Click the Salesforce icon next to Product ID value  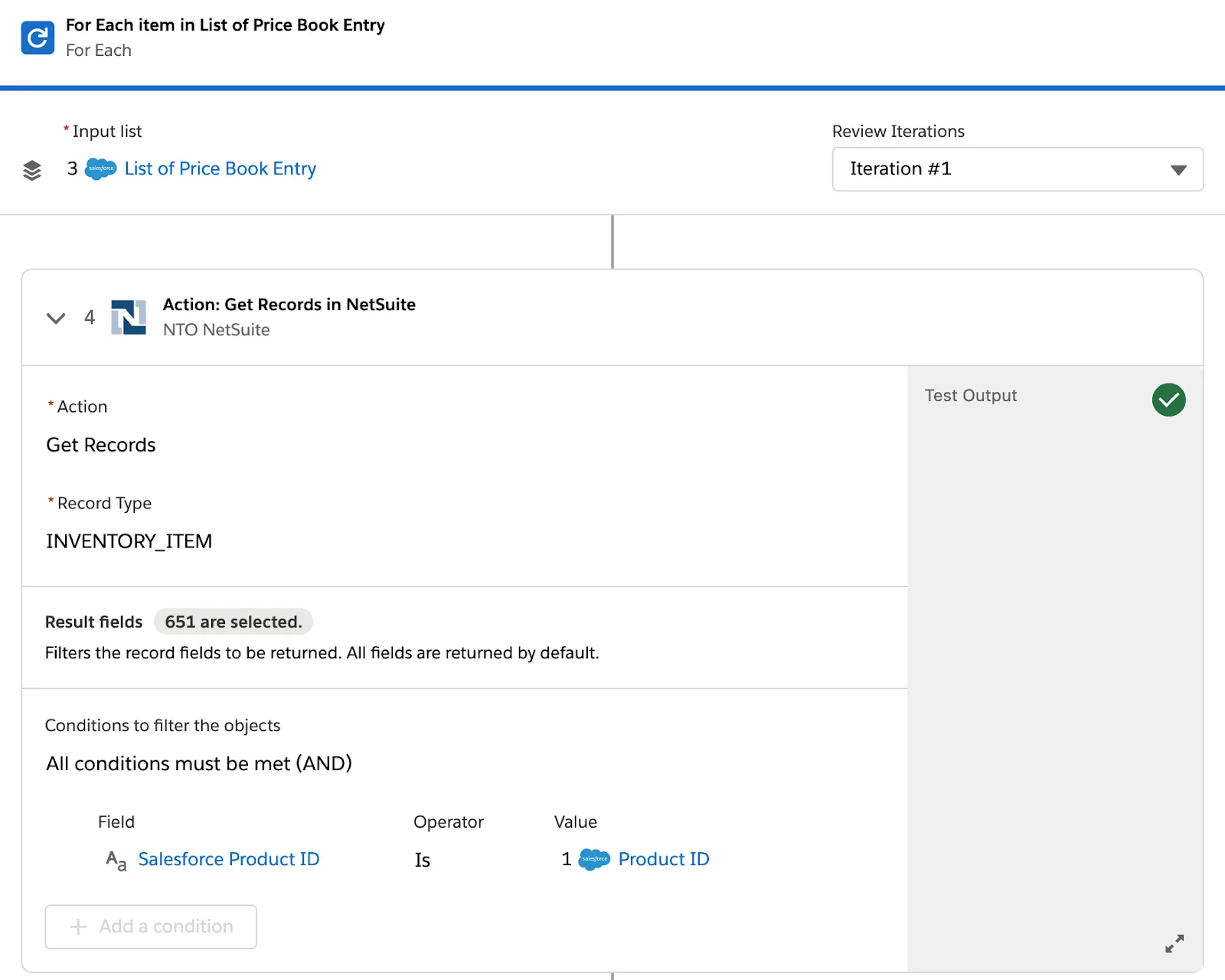click(x=595, y=859)
